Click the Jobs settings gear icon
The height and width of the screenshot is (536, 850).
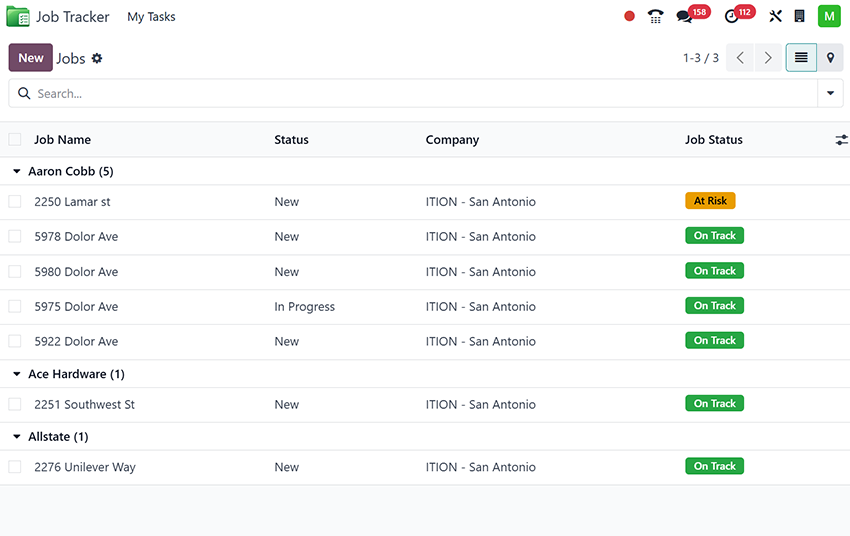coord(97,58)
